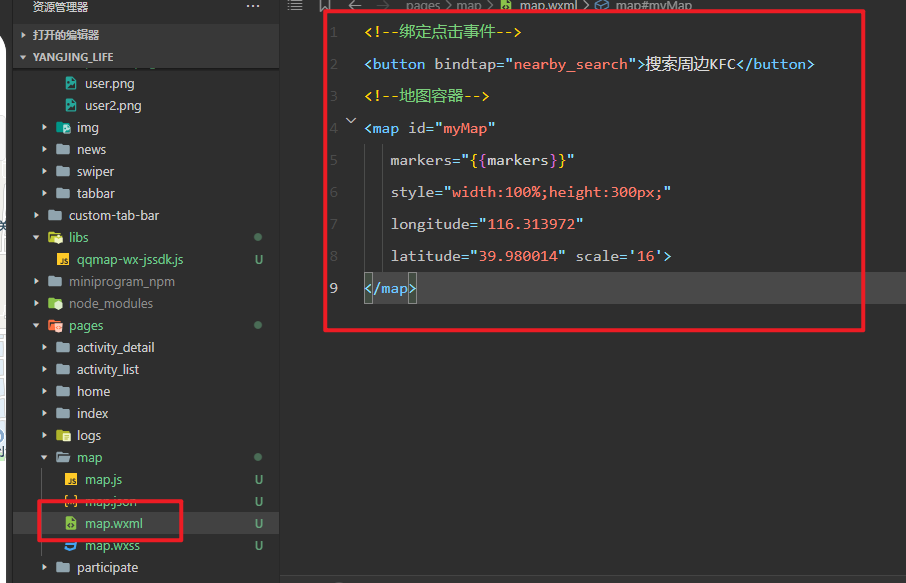Click the scale value '16'
Image resolution: width=906 pixels, height=583 pixels.
[645, 256]
